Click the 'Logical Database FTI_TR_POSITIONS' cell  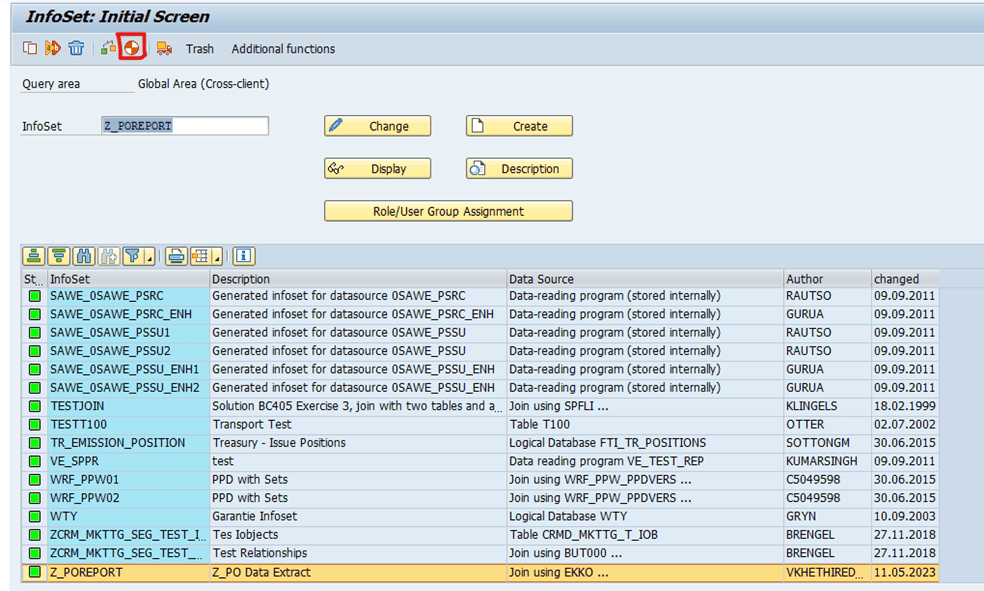coord(645,443)
